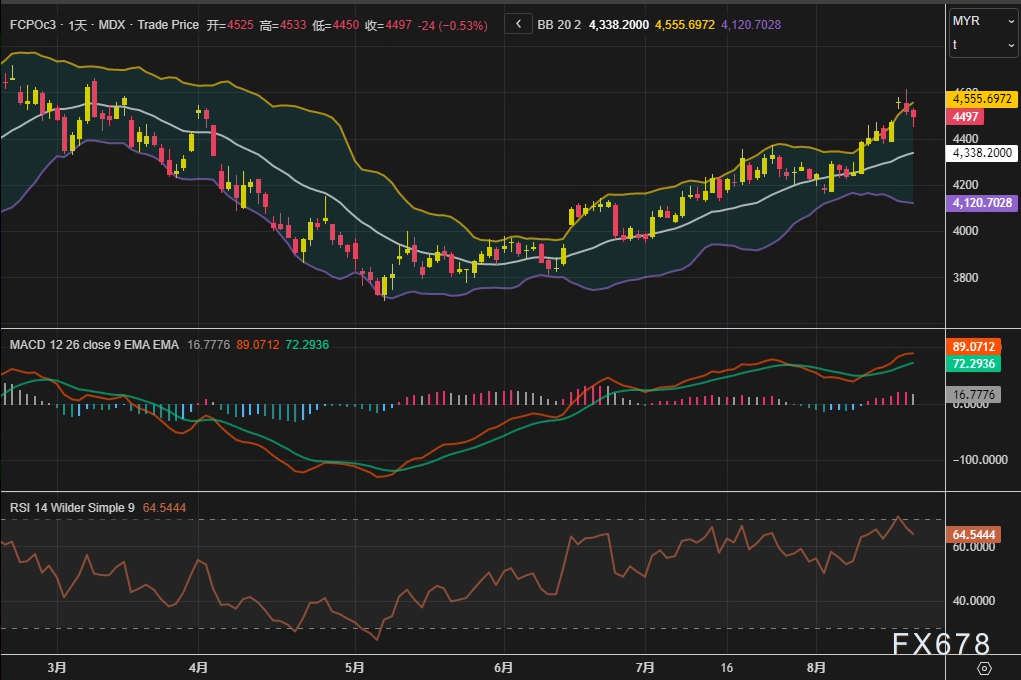
Task: Click the 64.5444 RSI value tag
Action: point(972,535)
